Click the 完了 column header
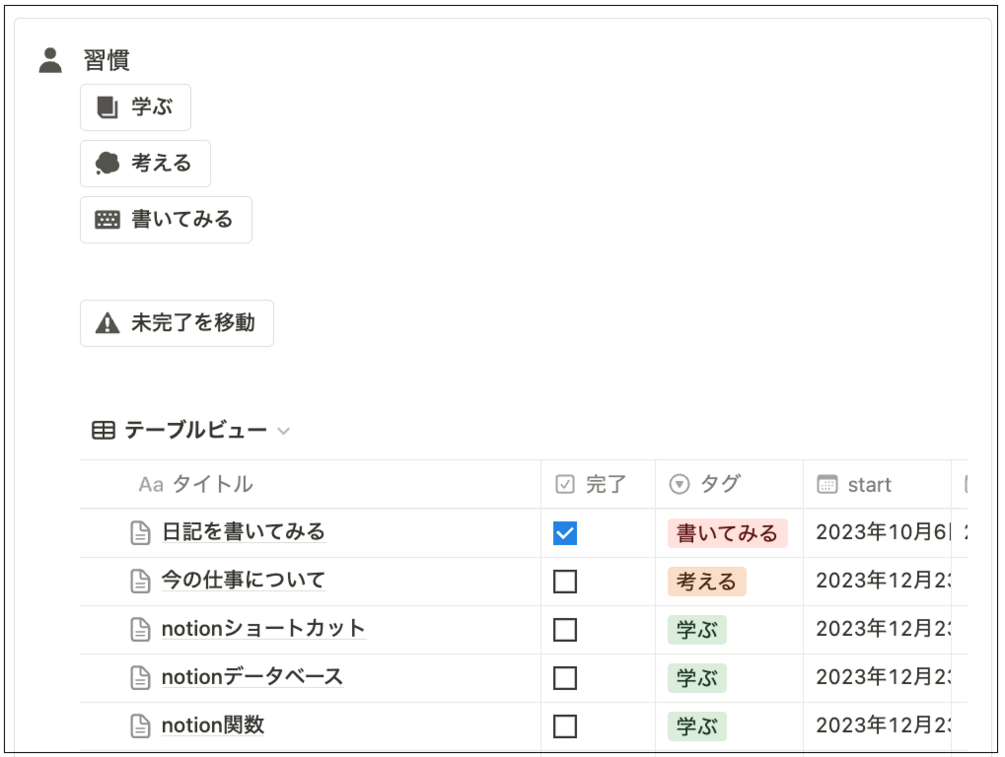The width and height of the screenshot is (1005, 757). point(597,485)
